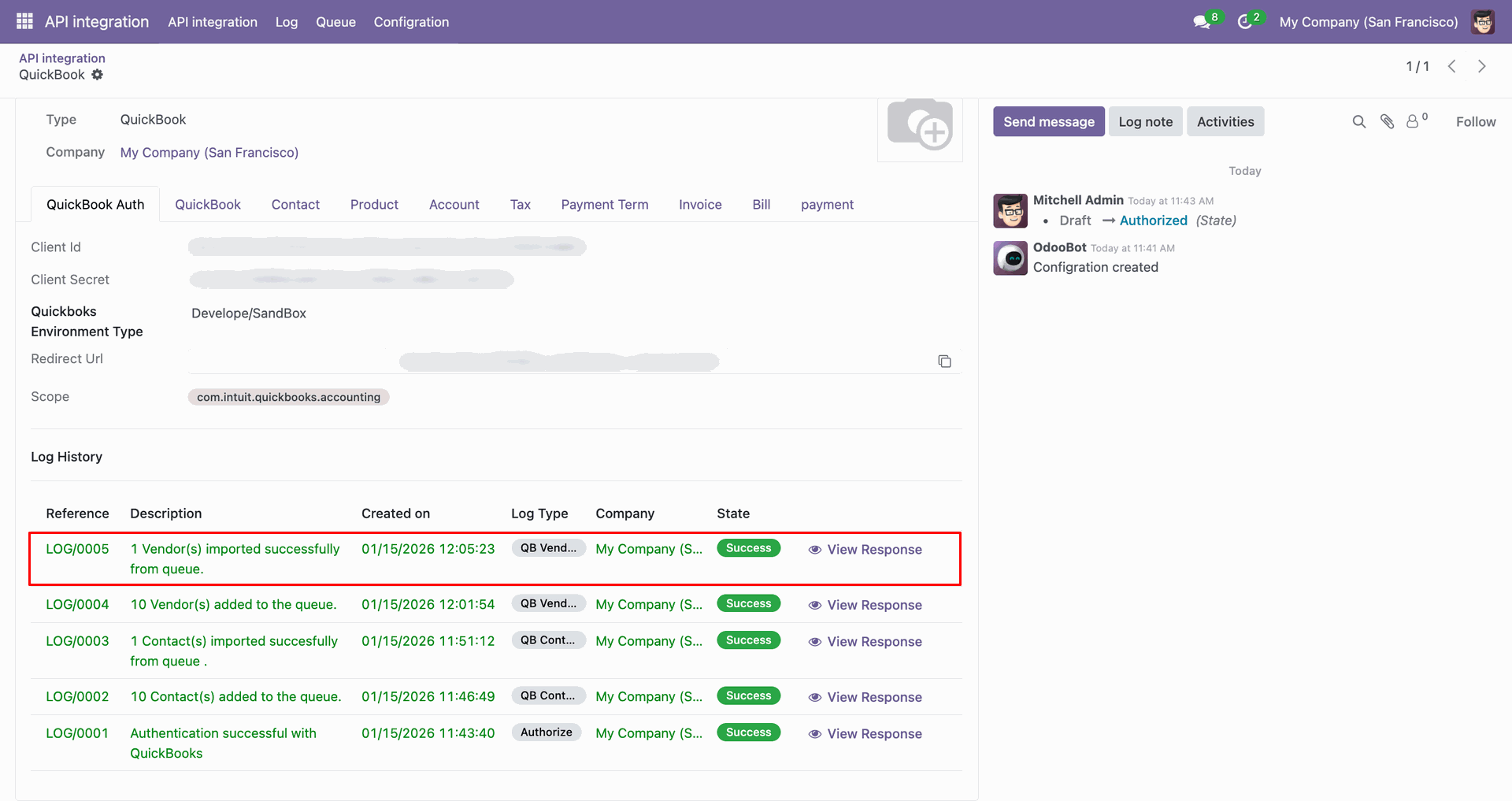Image resolution: width=1512 pixels, height=801 pixels.
Task: Open the followers person icon
Action: pyautogui.click(x=1413, y=121)
